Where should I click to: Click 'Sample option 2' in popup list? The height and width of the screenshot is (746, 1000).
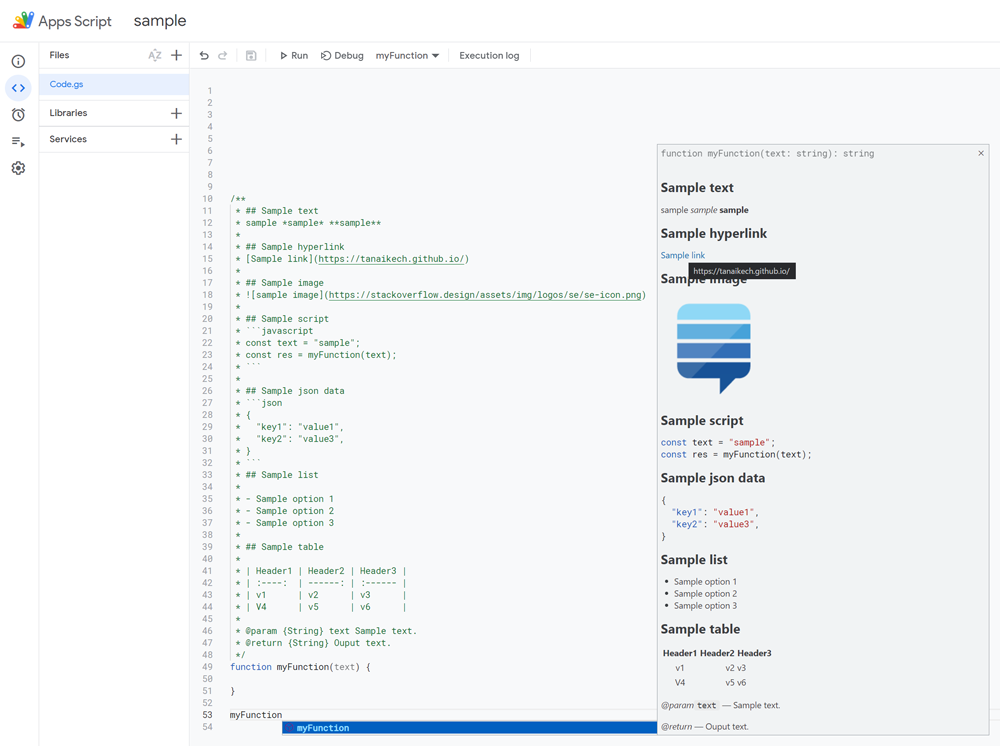[x=705, y=594]
